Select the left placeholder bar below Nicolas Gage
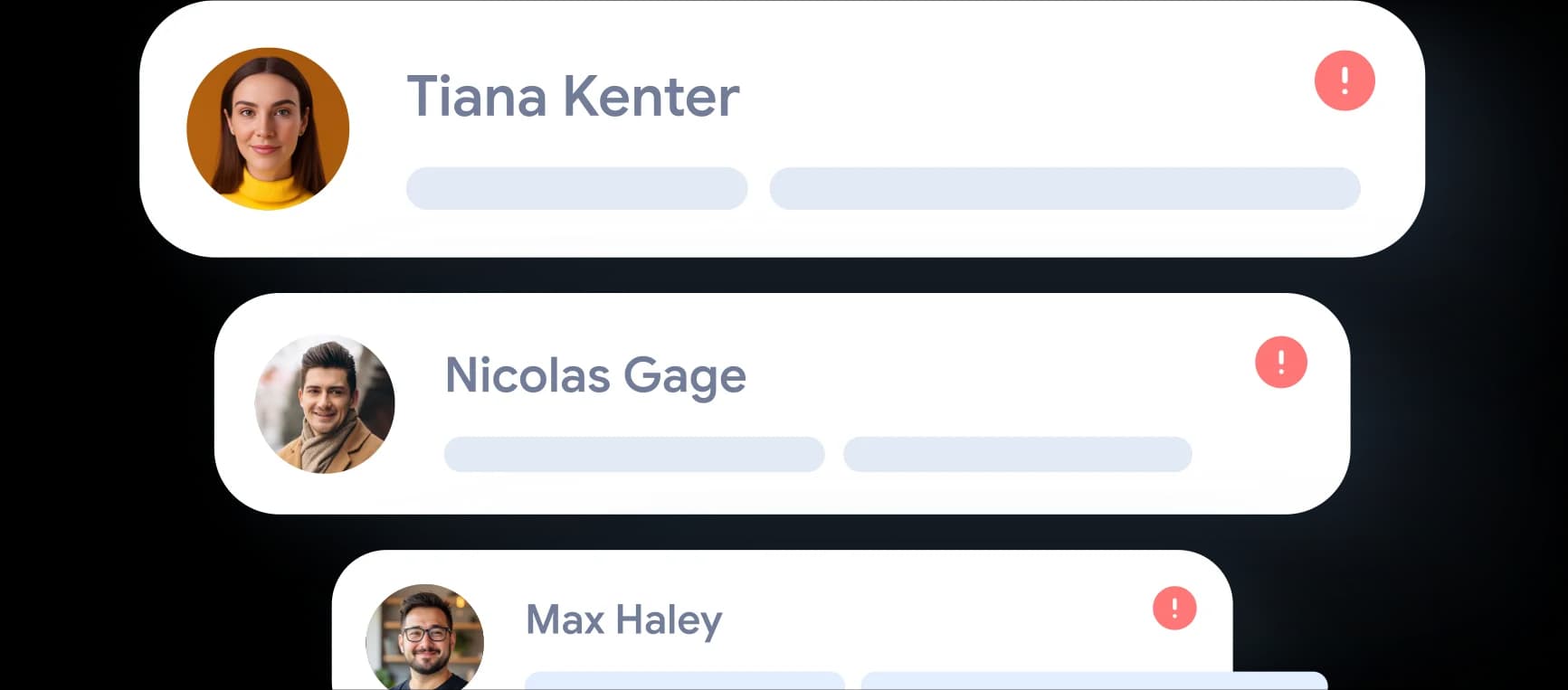The height and width of the screenshot is (690, 1568). (633, 454)
